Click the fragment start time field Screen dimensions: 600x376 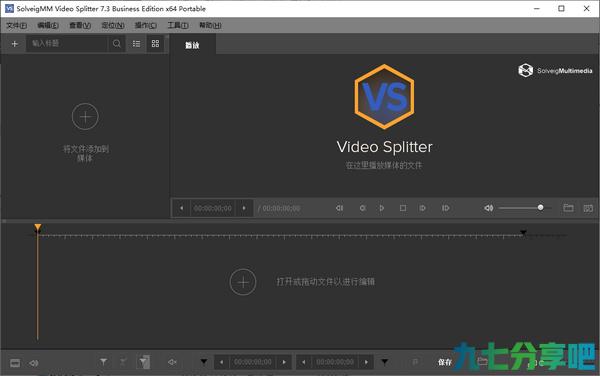(x=253, y=362)
